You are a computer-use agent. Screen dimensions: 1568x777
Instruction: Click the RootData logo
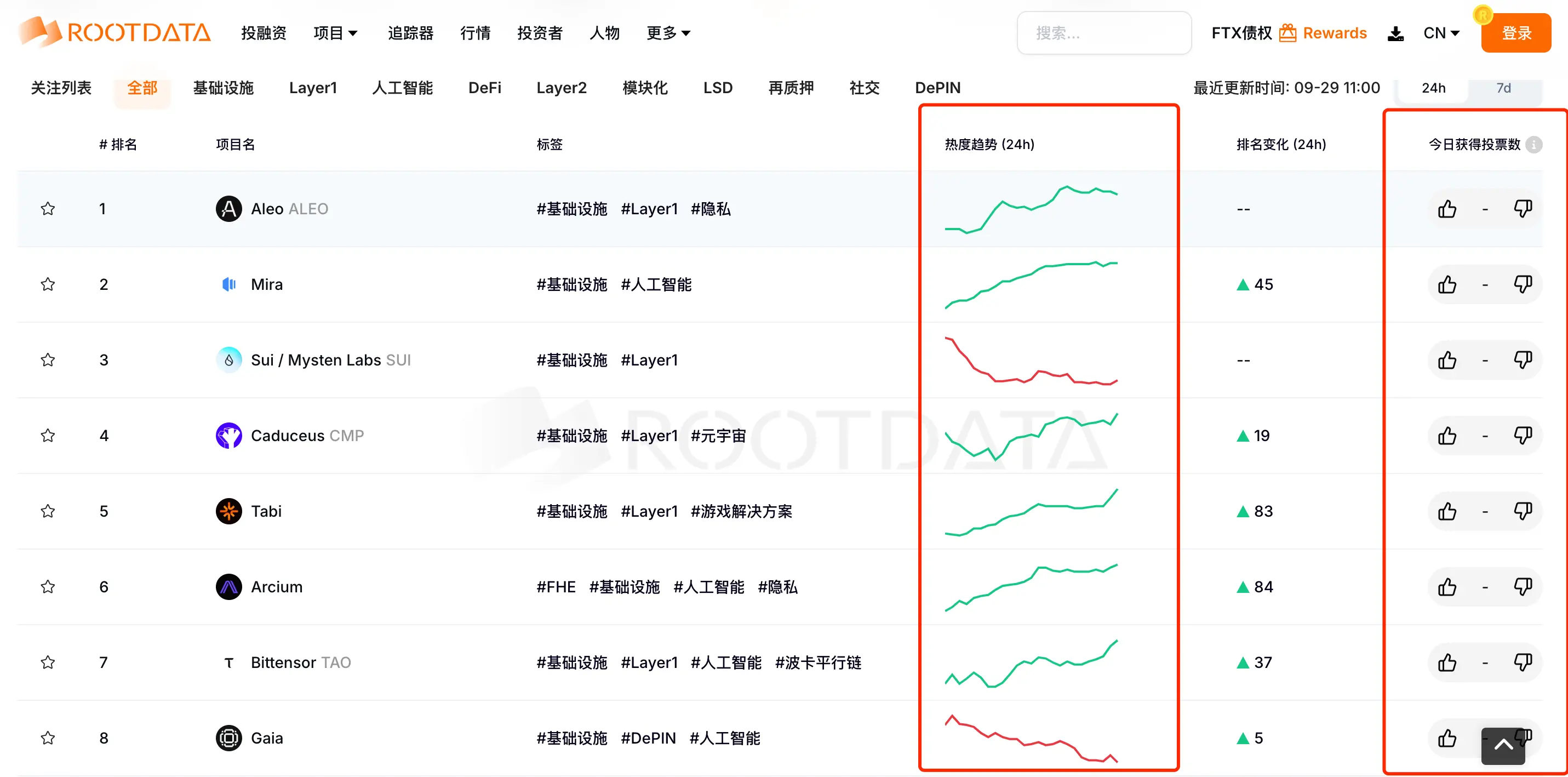pyautogui.click(x=115, y=32)
